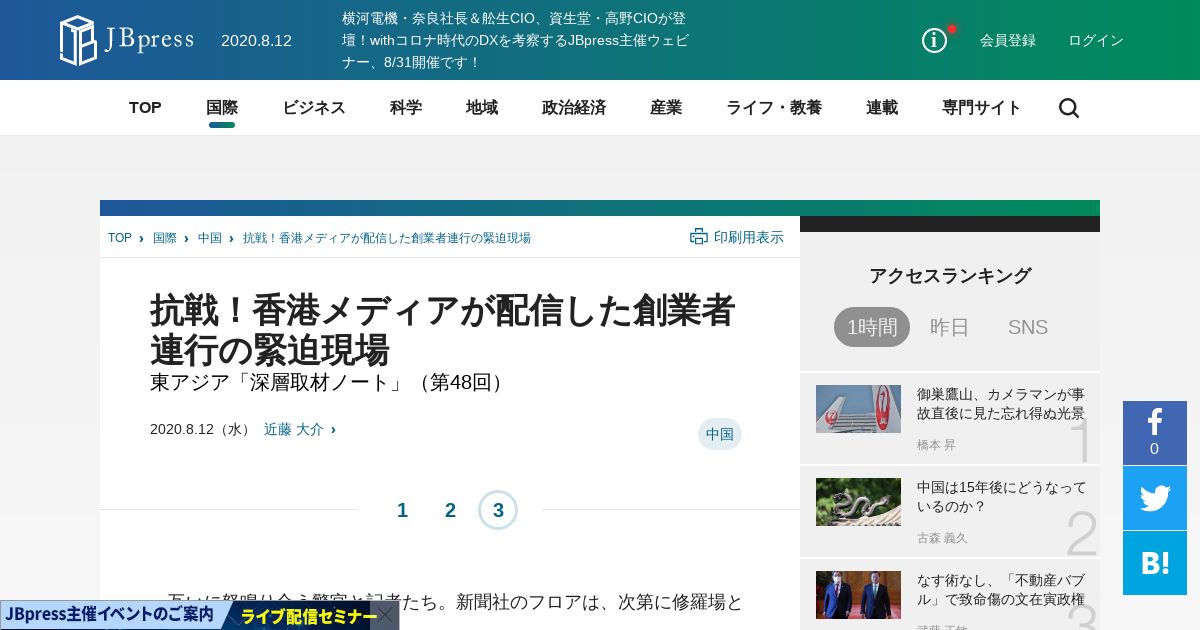1200x630 pixels.
Task: Switch ranking to 昨日 tab
Action: 950,327
